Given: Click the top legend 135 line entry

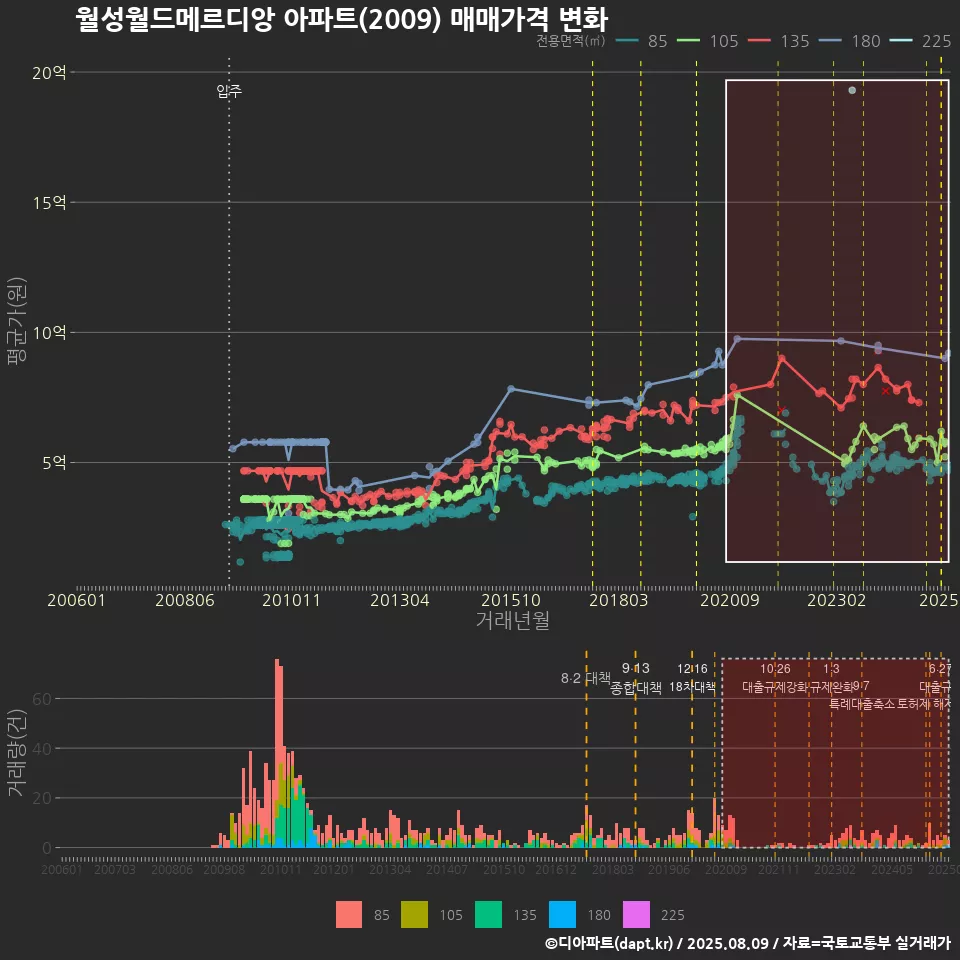Looking at the screenshot, I should 779,41.
